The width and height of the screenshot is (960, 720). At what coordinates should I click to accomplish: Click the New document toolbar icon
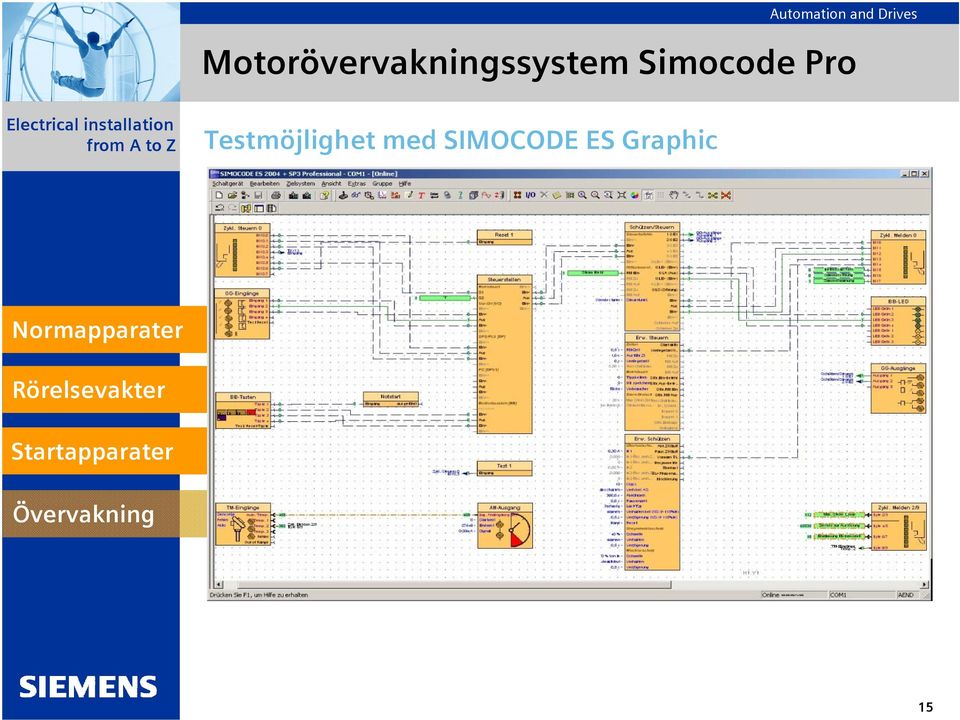click(219, 195)
